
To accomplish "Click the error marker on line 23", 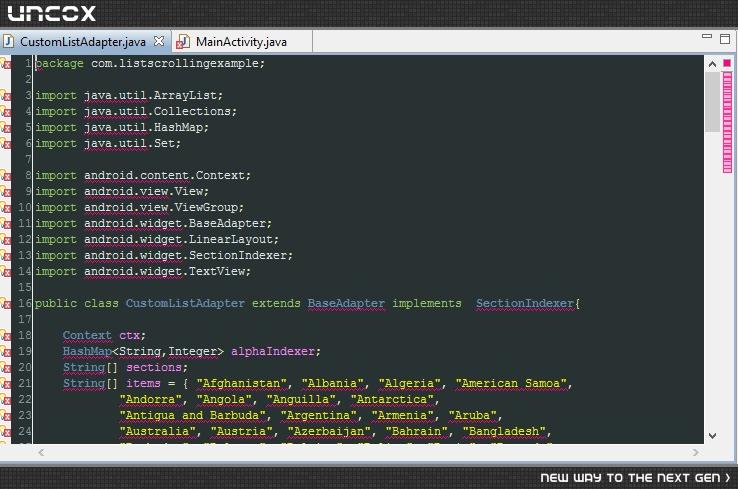I will click(x=5, y=416).
